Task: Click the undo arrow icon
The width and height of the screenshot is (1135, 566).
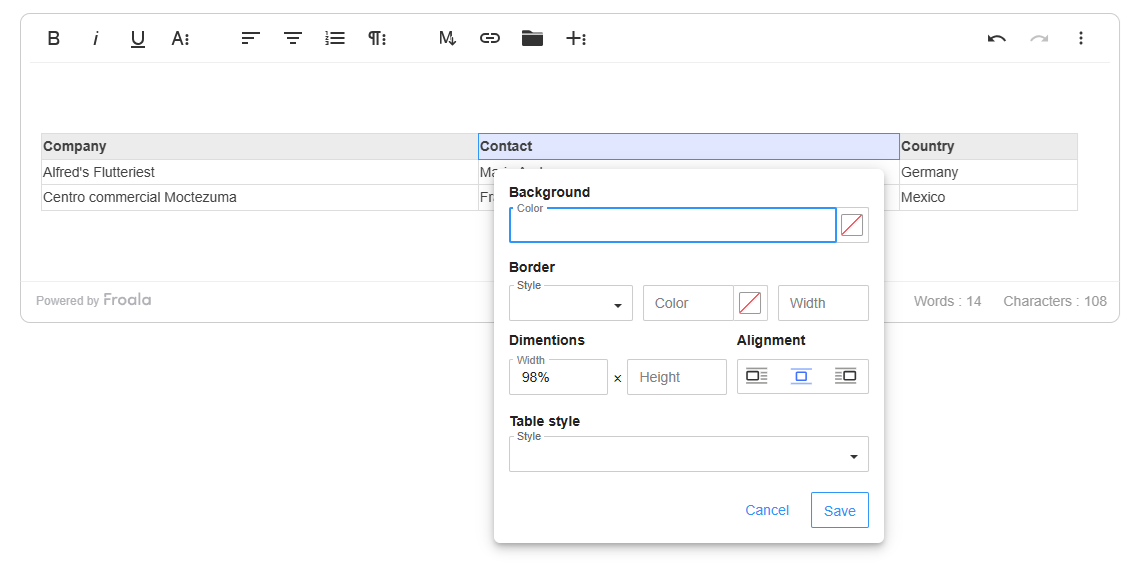Action: [996, 38]
